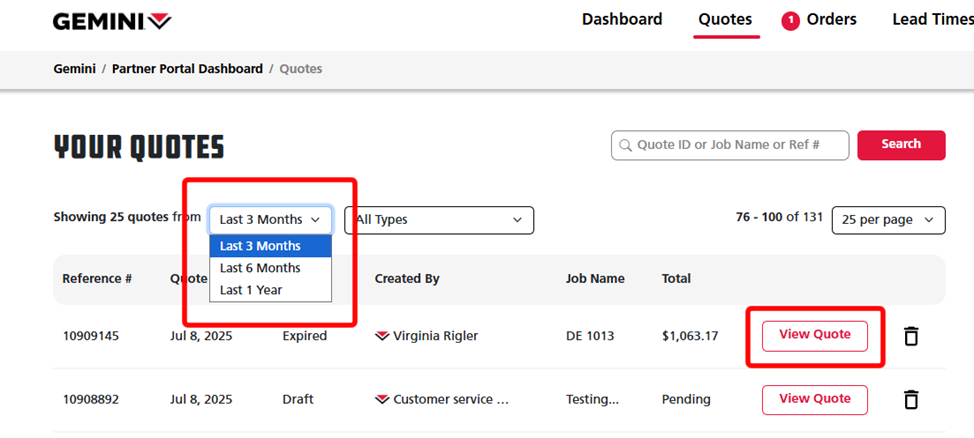Click the search magnifier icon
974x438 pixels.
pyautogui.click(x=626, y=145)
